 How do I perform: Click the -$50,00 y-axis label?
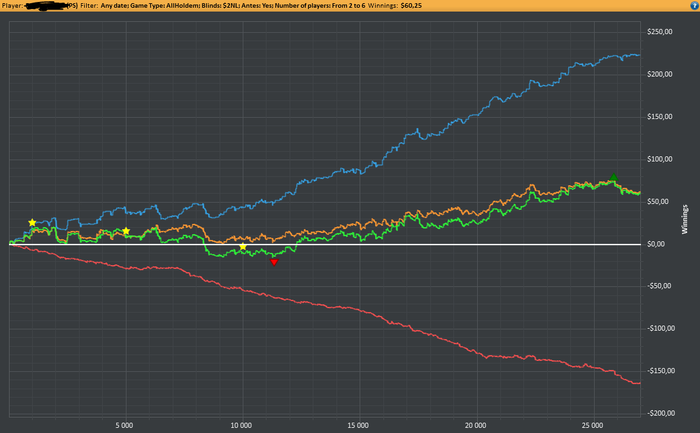[658, 286]
